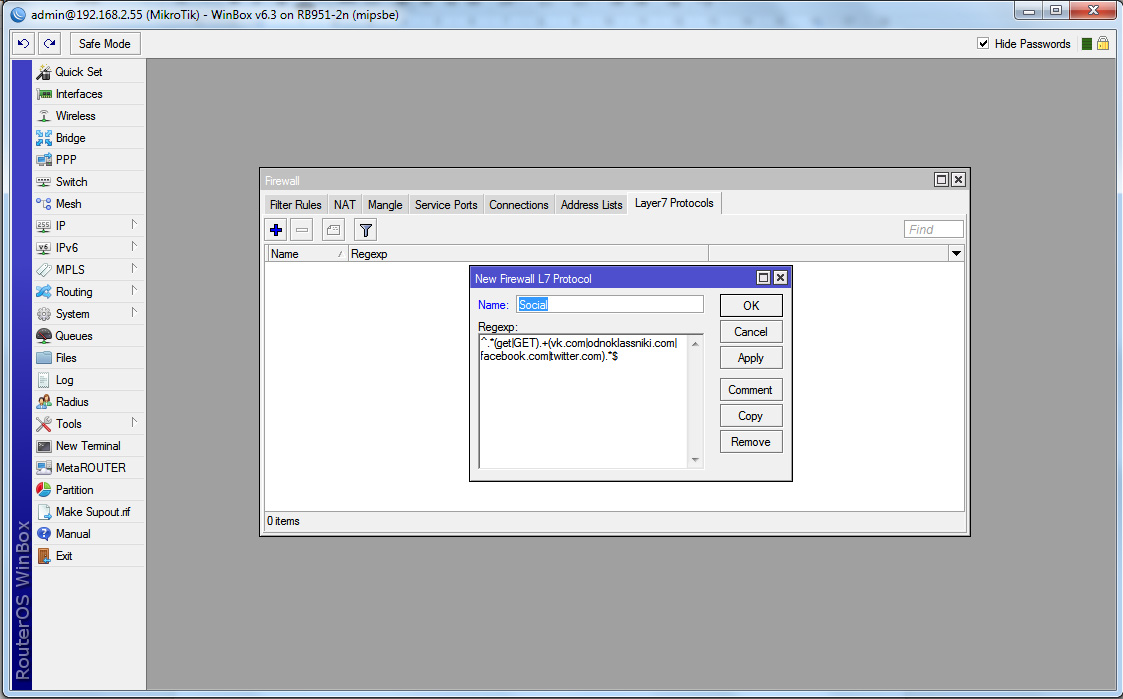Sort by the Regexp column header
1123x699 pixels.
coord(529,254)
